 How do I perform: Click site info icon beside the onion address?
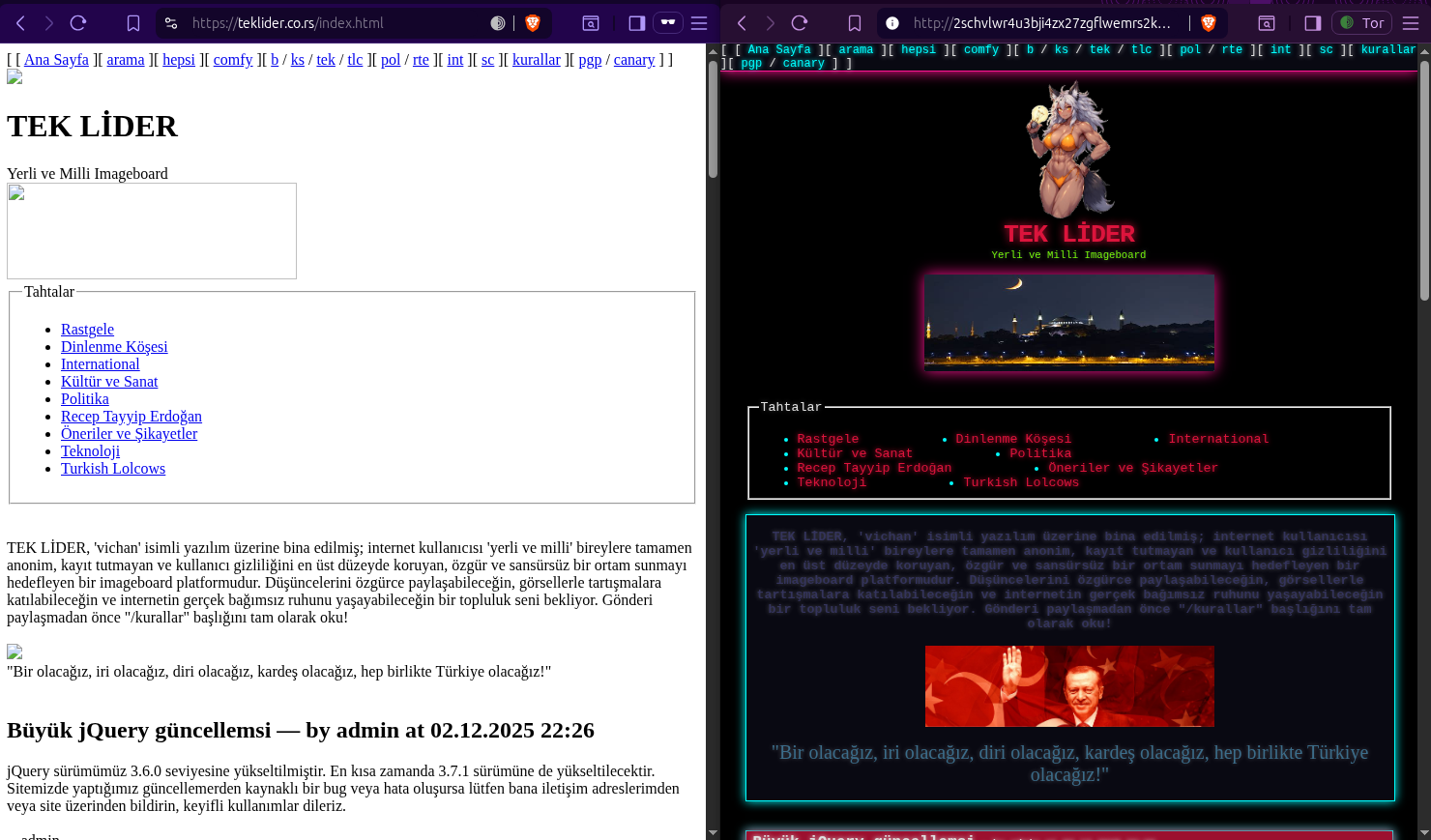point(892,23)
